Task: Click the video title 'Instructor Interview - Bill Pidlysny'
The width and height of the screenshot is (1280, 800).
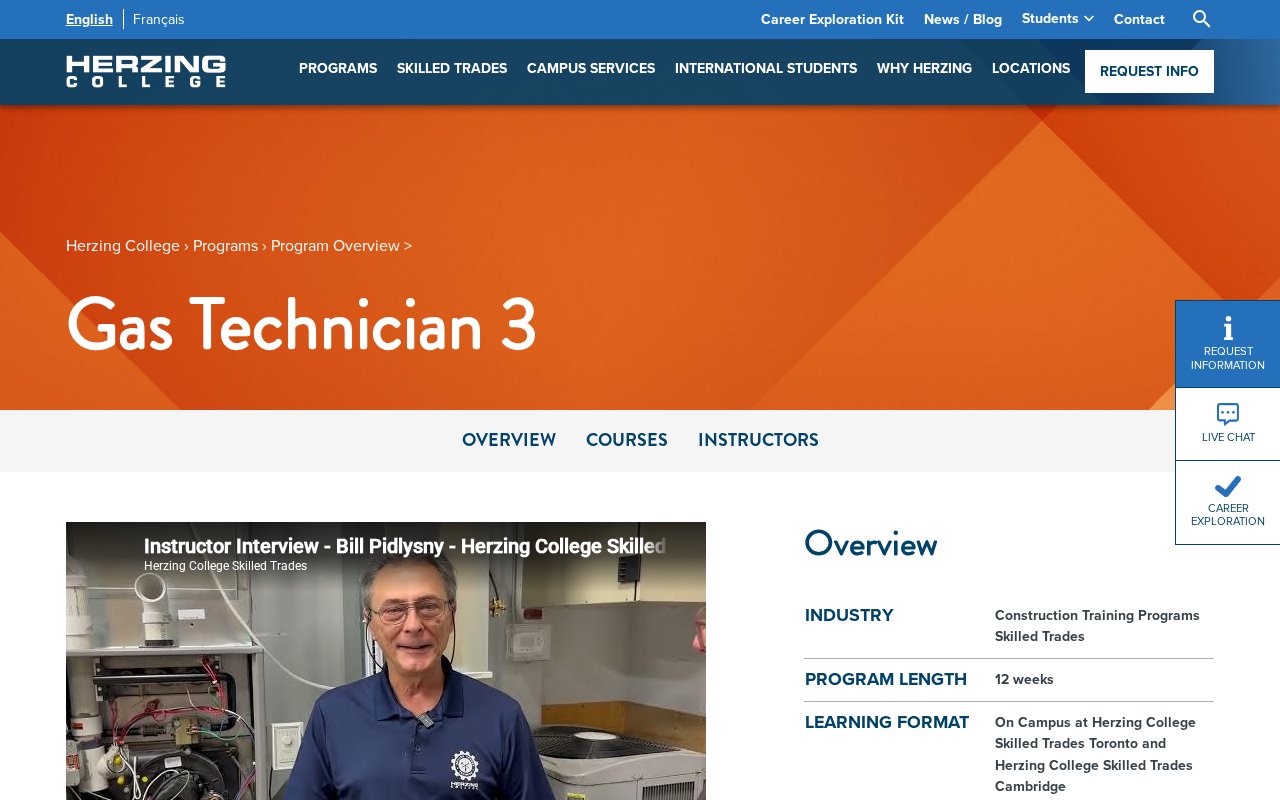Action: (404, 546)
